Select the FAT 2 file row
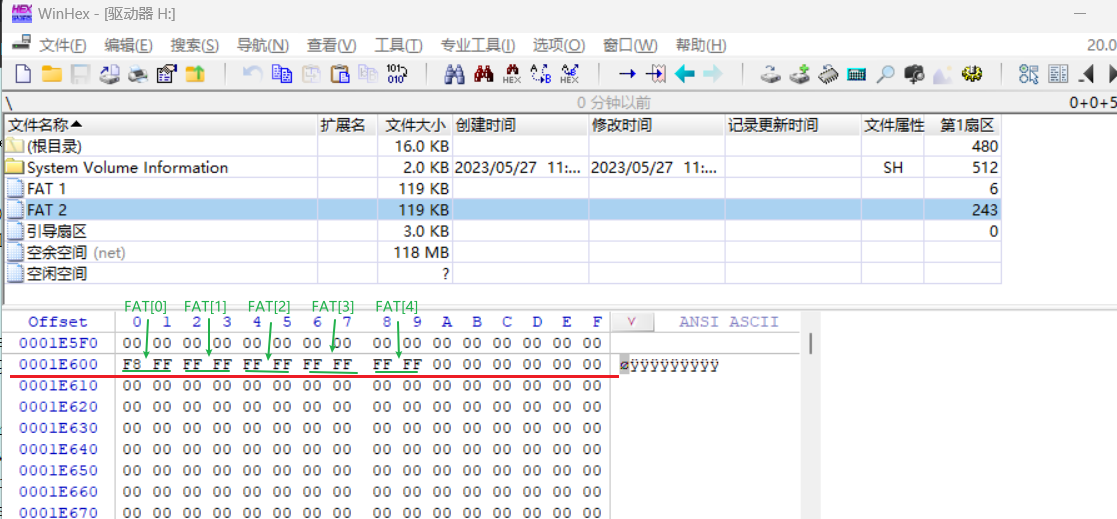Image resolution: width=1117 pixels, height=519 pixels. click(x=502, y=210)
